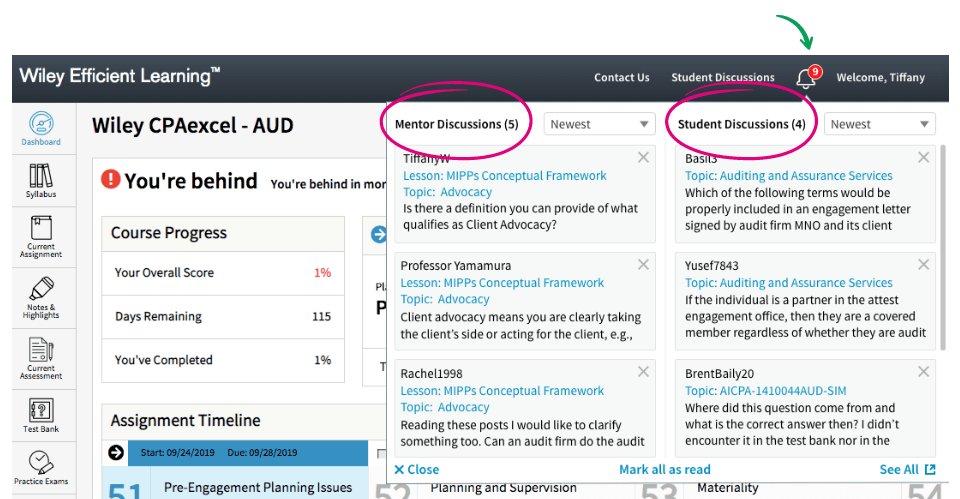
Task: Click the Planning and Supervision assignment
Action: (x=503, y=489)
